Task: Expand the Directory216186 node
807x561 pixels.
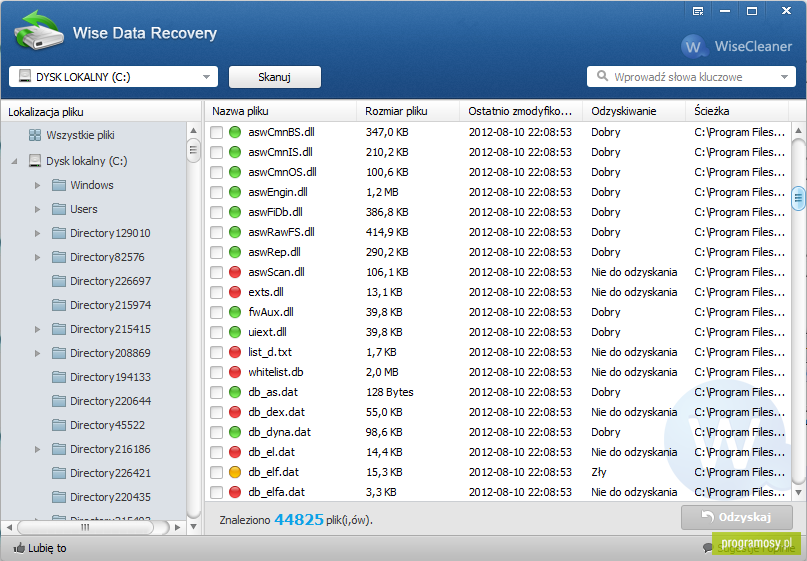Action: pyautogui.click(x=37, y=449)
